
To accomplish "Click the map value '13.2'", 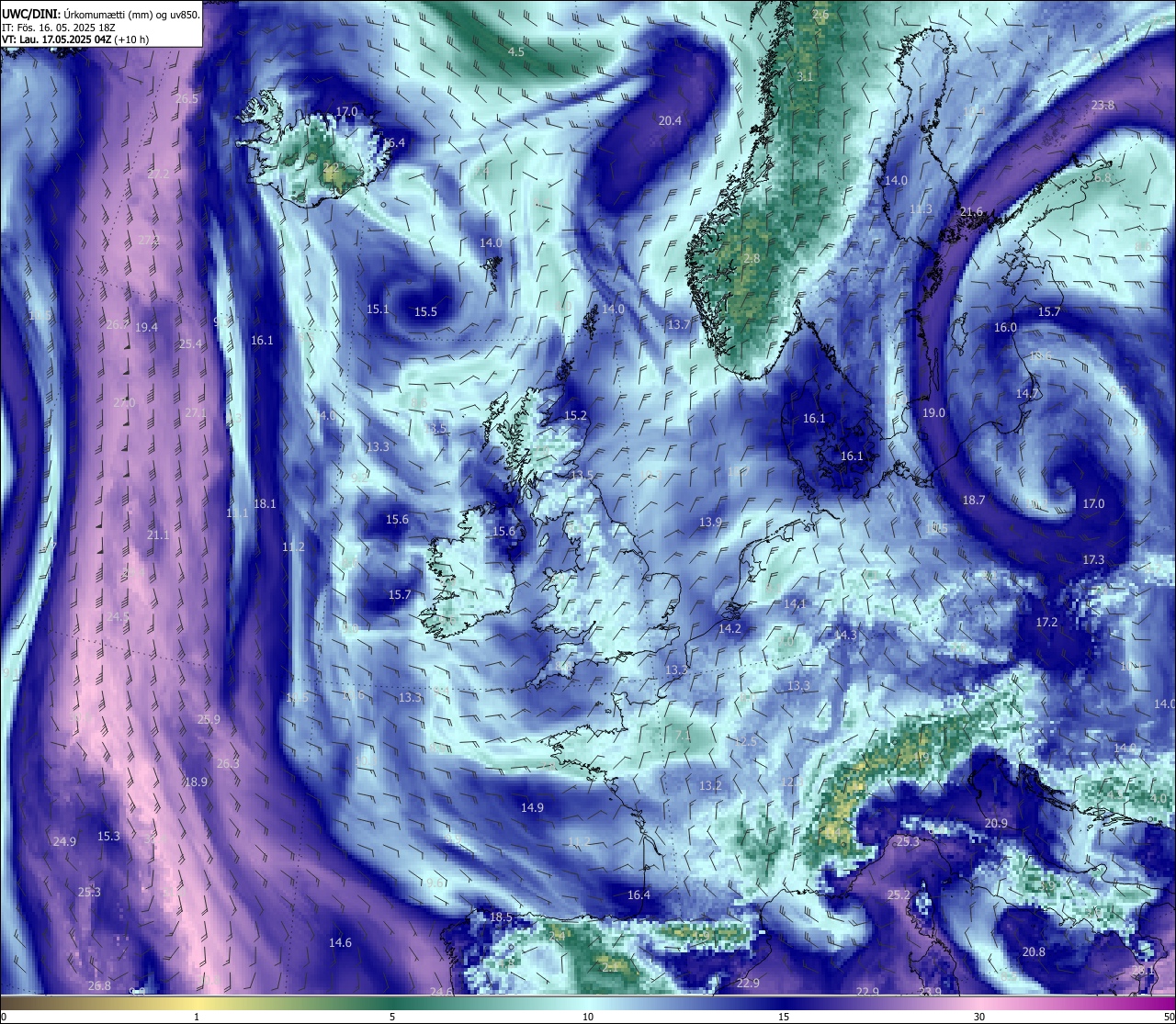I will [710, 786].
